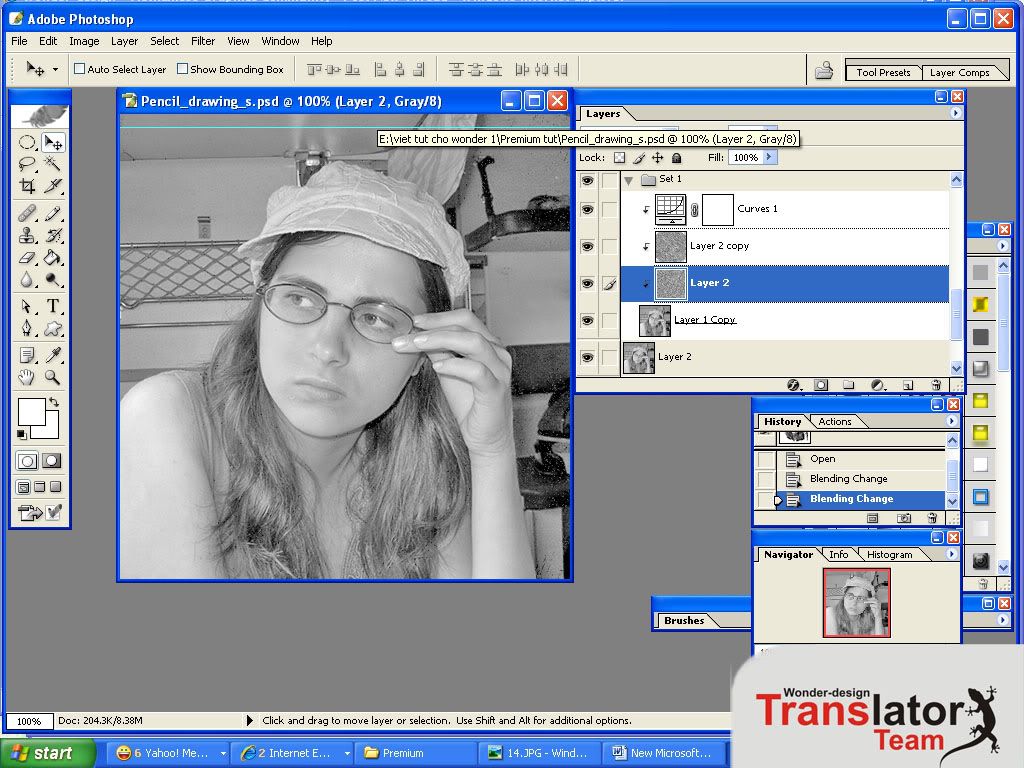The height and width of the screenshot is (768, 1024).
Task: Open the Navigator panel flyout menu
Action: [x=952, y=554]
